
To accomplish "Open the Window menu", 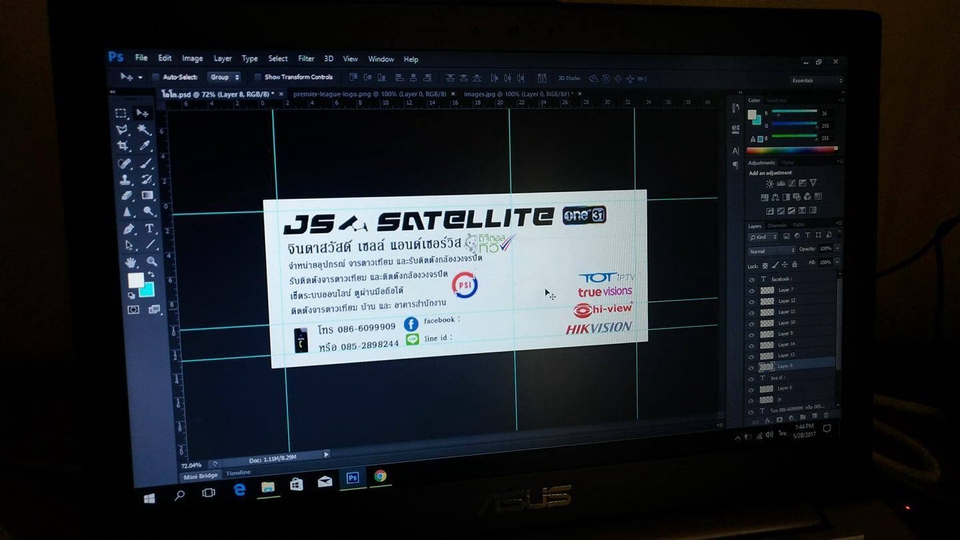I will pyautogui.click(x=381, y=59).
